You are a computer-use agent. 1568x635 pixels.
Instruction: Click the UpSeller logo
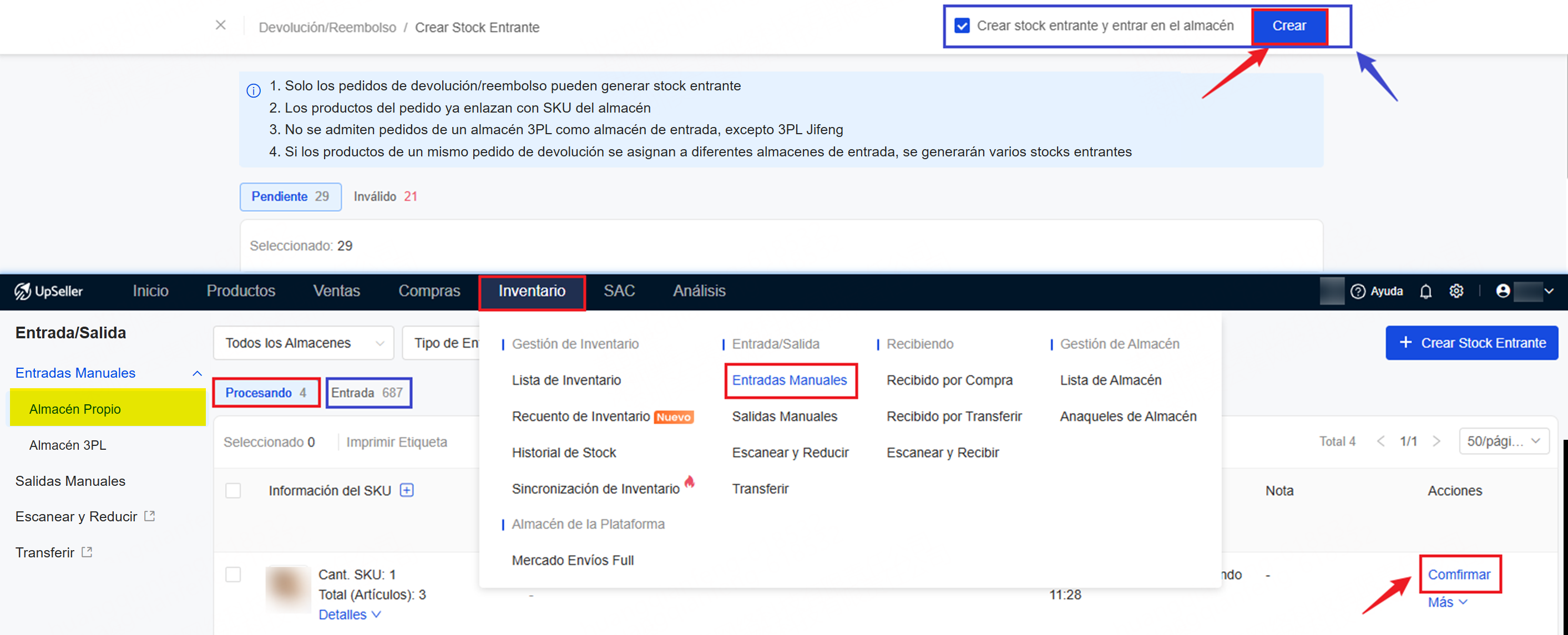click(49, 291)
